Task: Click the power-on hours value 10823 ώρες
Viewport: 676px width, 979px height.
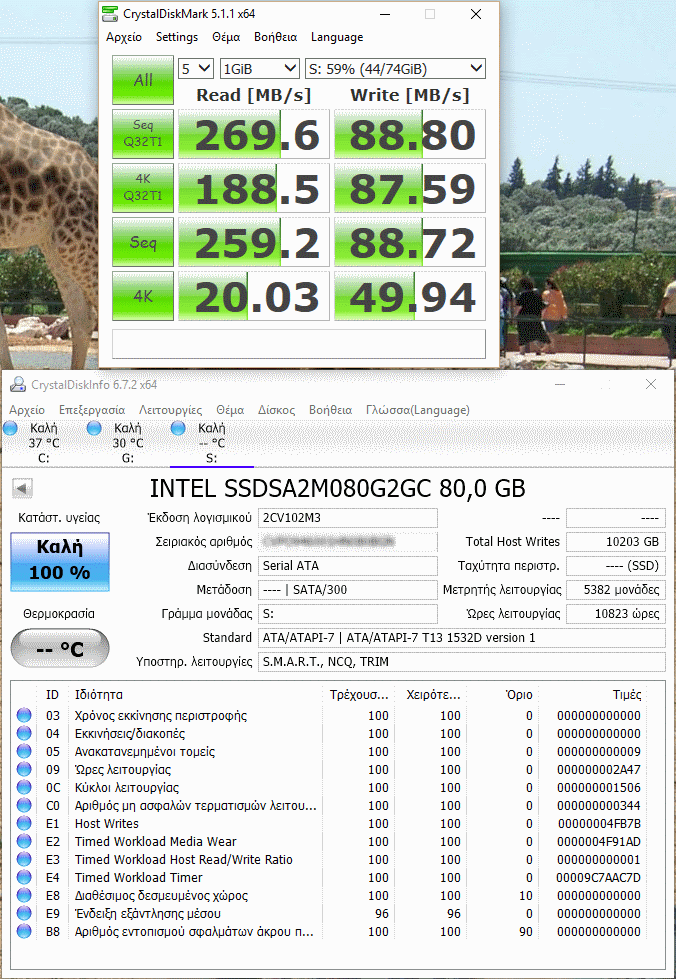Action: point(615,613)
